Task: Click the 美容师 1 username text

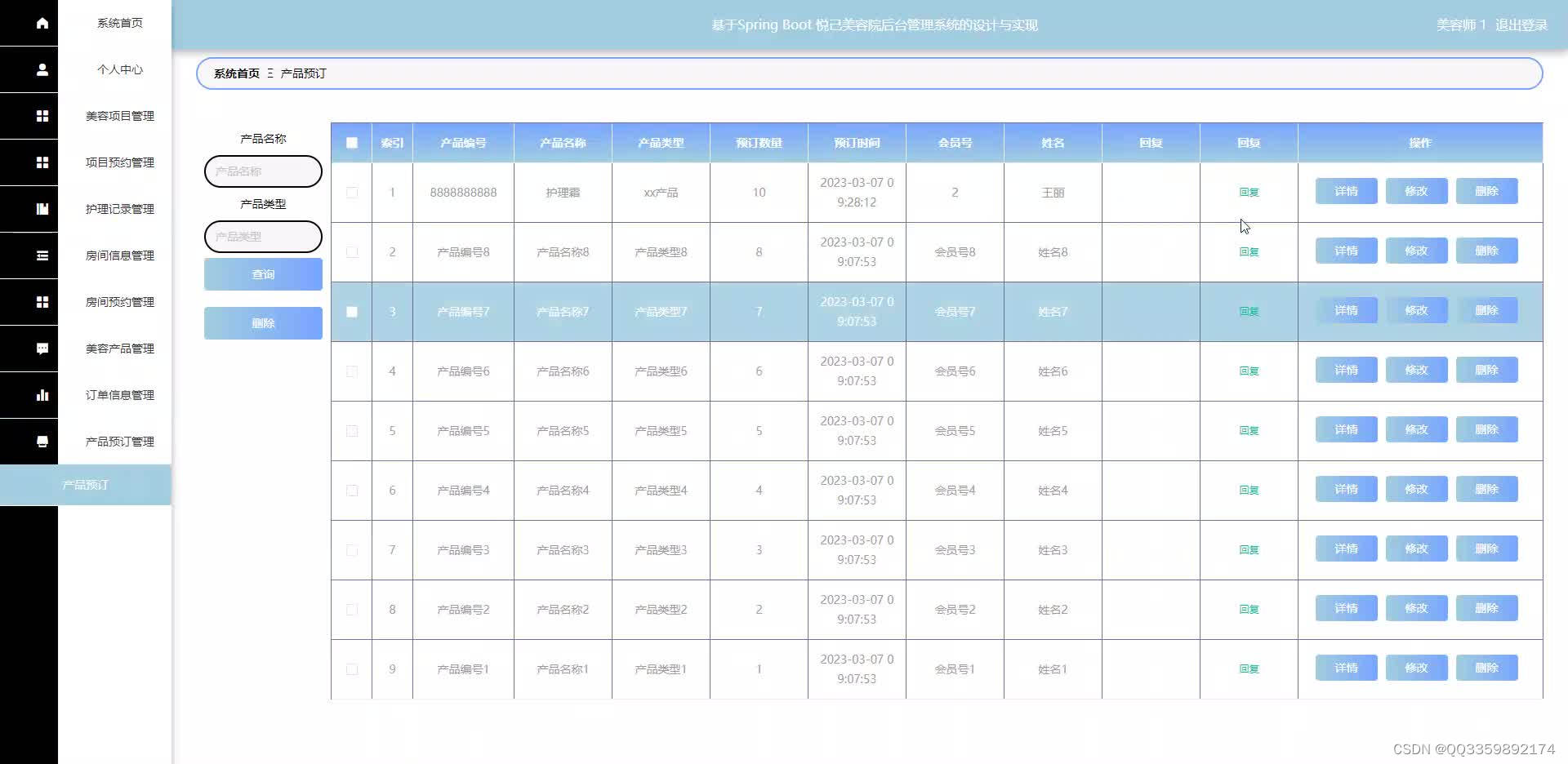Action: [x=1461, y=25]
